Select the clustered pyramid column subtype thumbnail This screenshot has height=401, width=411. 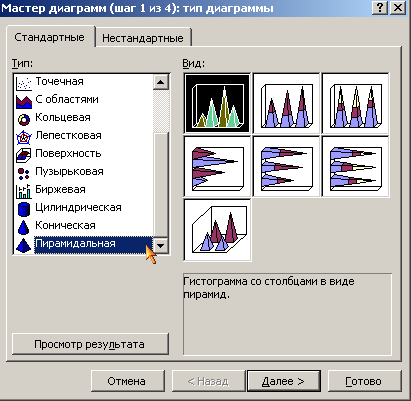pos(217,103)
